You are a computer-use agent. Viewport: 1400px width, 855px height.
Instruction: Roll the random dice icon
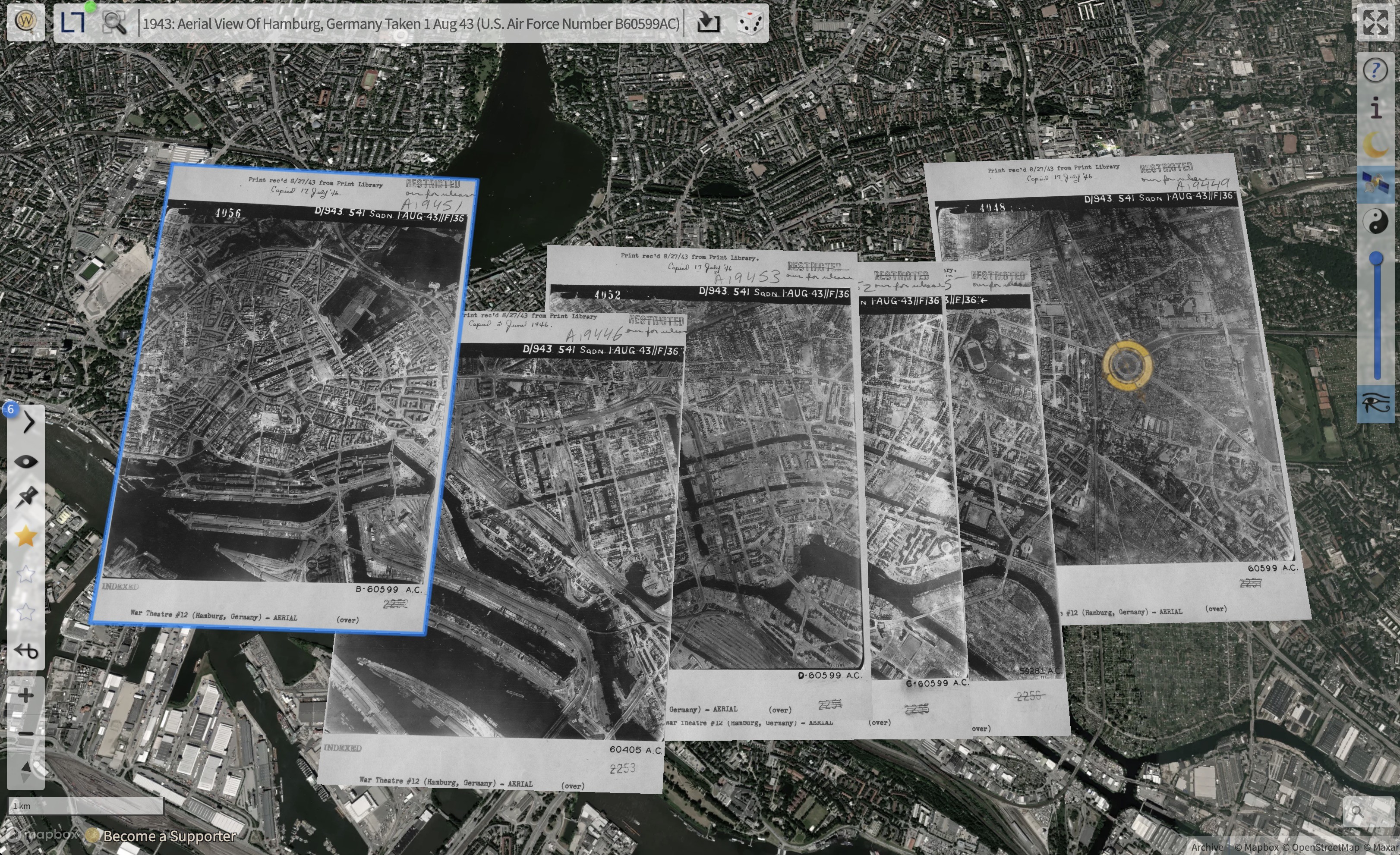[750, 23]
